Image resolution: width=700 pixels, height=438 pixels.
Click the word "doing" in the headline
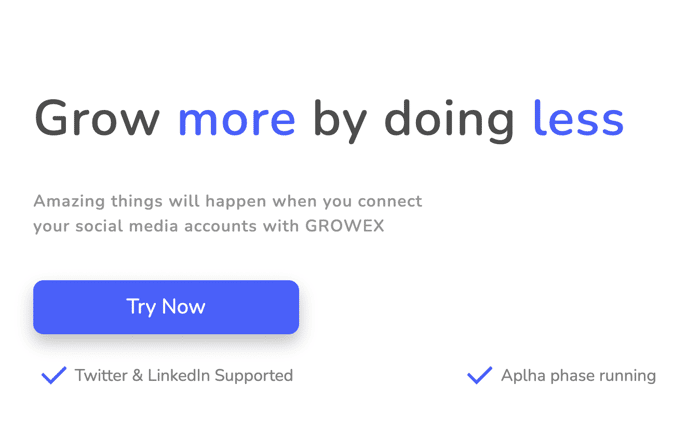450,121
